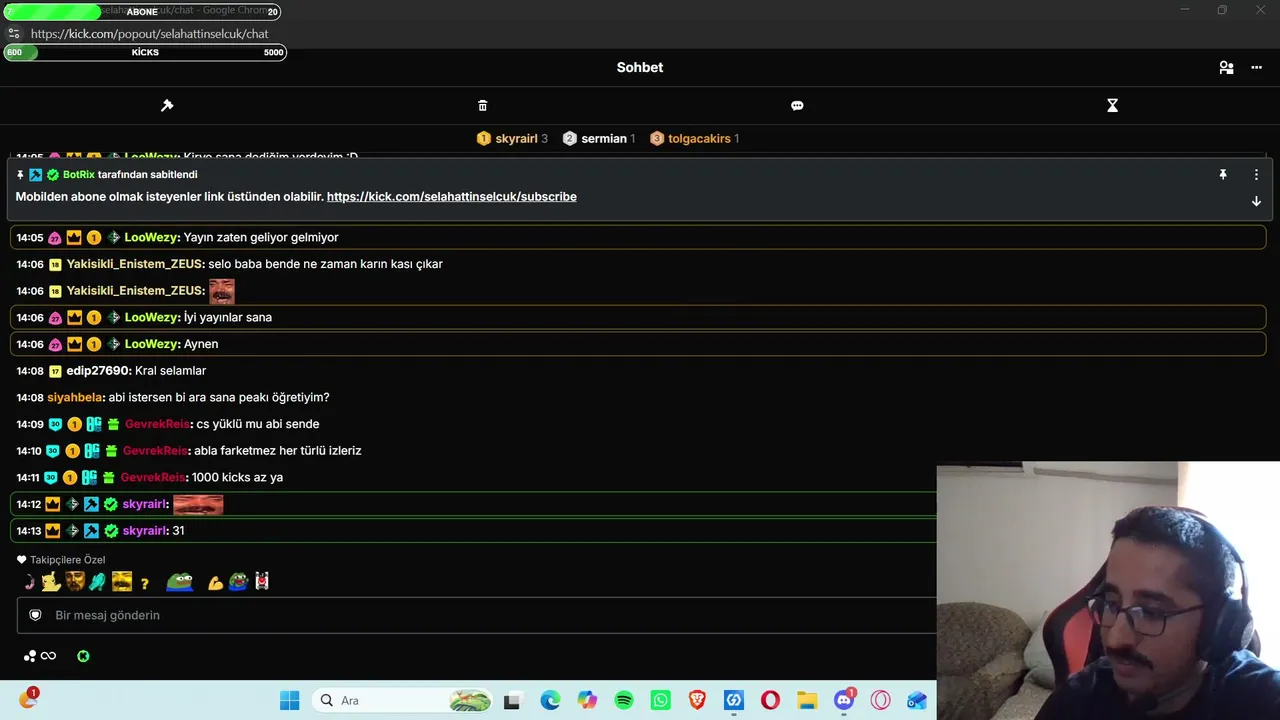Open Copilot from taskbar

click(587, 700)
